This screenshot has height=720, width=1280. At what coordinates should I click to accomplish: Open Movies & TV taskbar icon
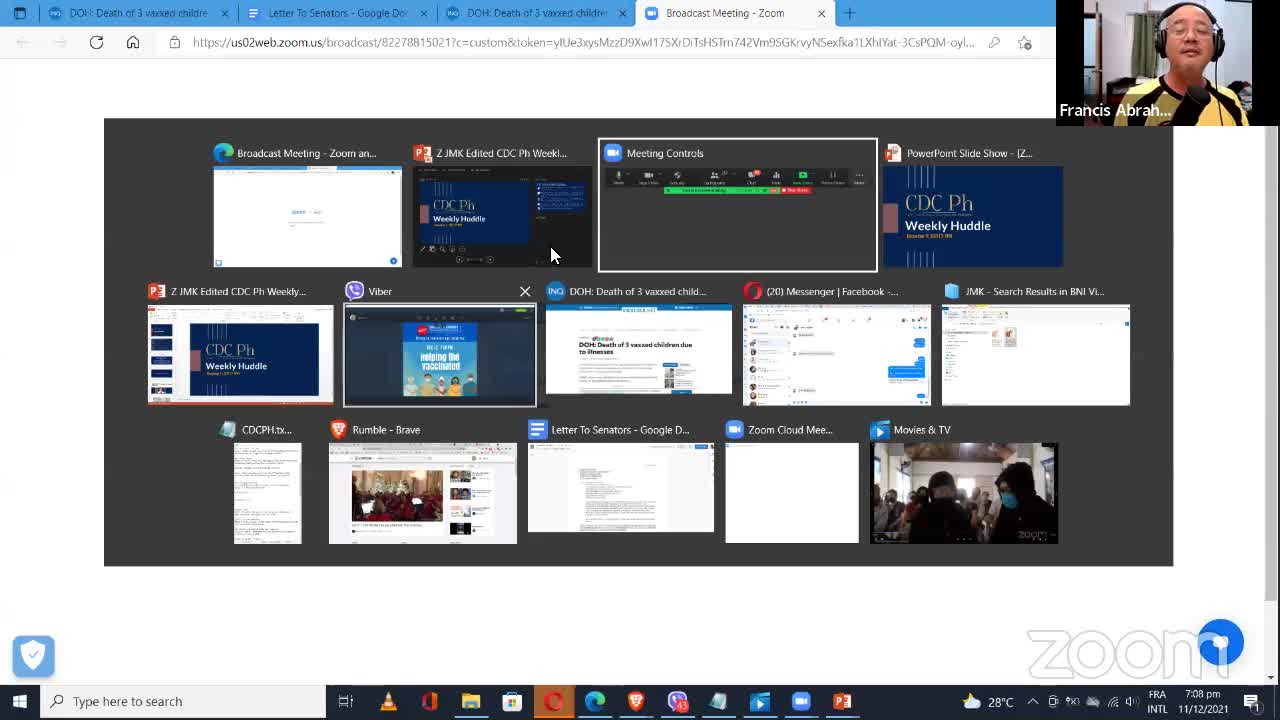(x=760, y=701)
